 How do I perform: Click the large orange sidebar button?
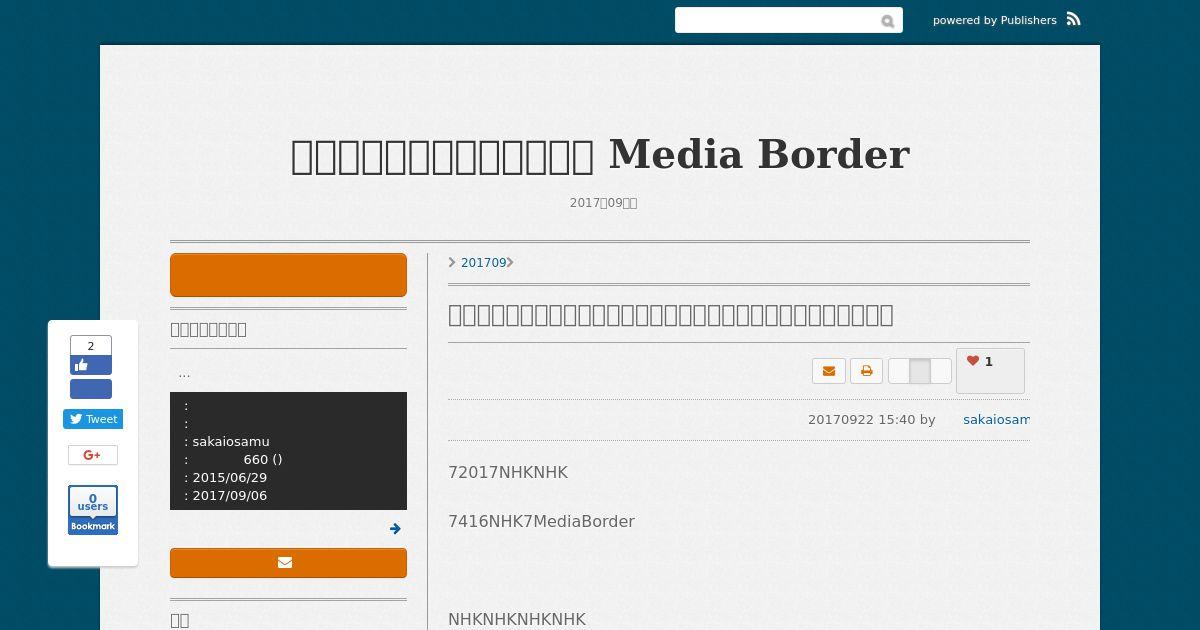[x=288, y=275]
